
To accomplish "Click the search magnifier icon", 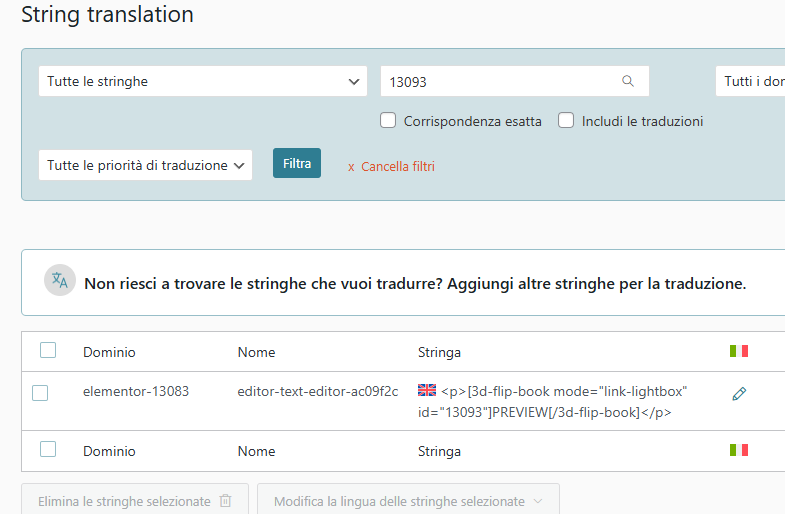I will [x=628, y=82].
